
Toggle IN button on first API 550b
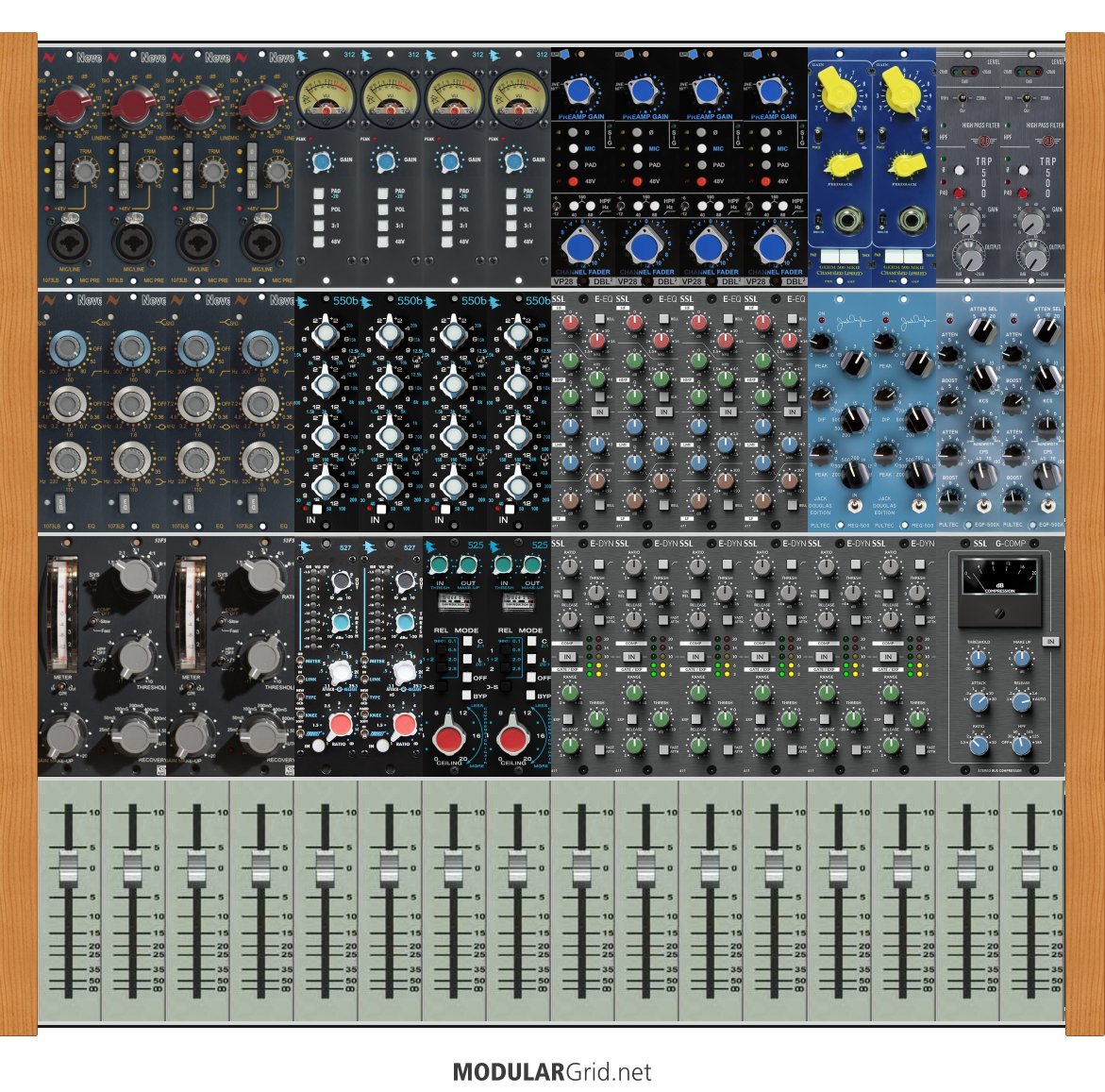point(317,509)
